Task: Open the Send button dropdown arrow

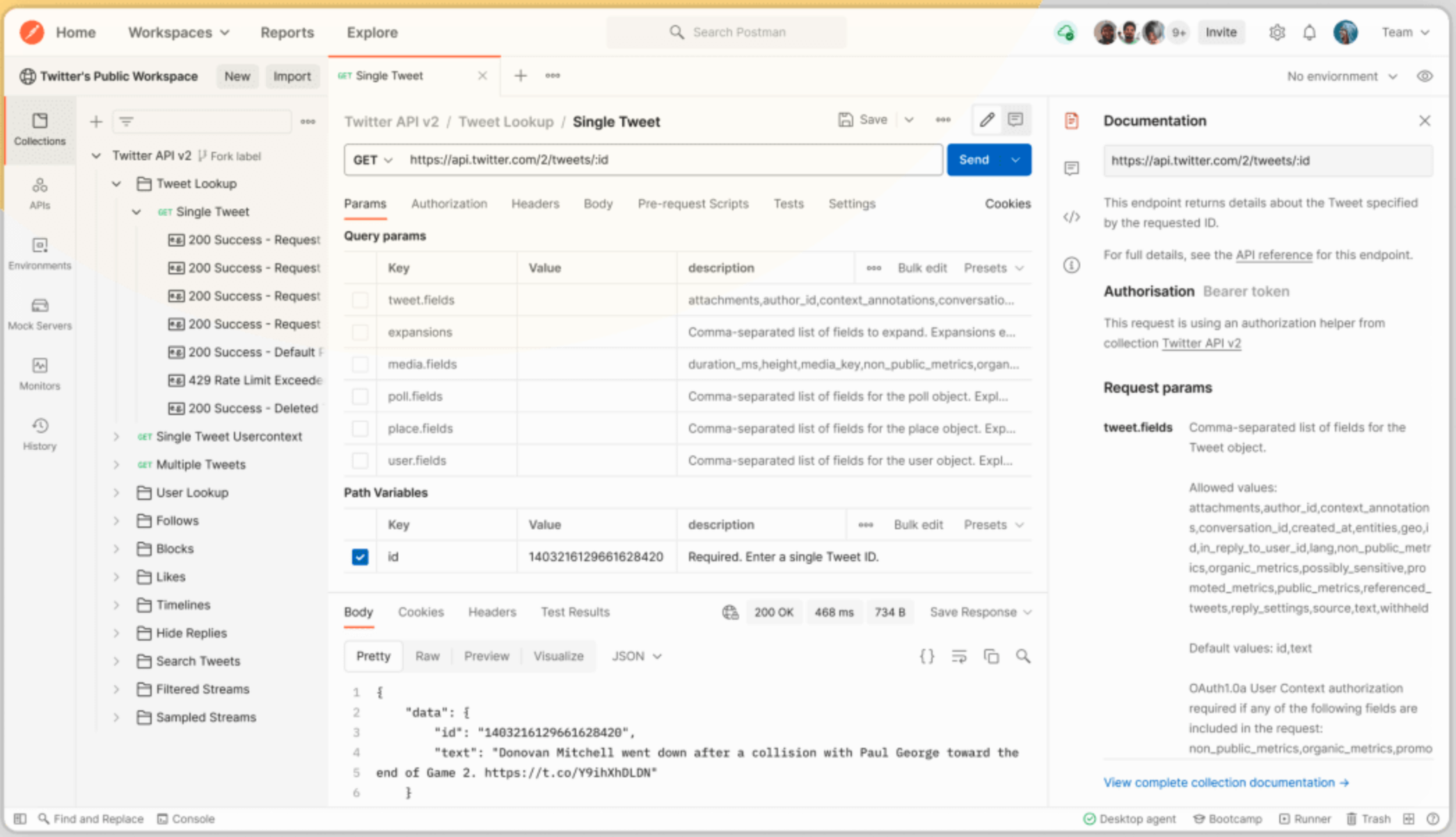Action: point(1015,159)
